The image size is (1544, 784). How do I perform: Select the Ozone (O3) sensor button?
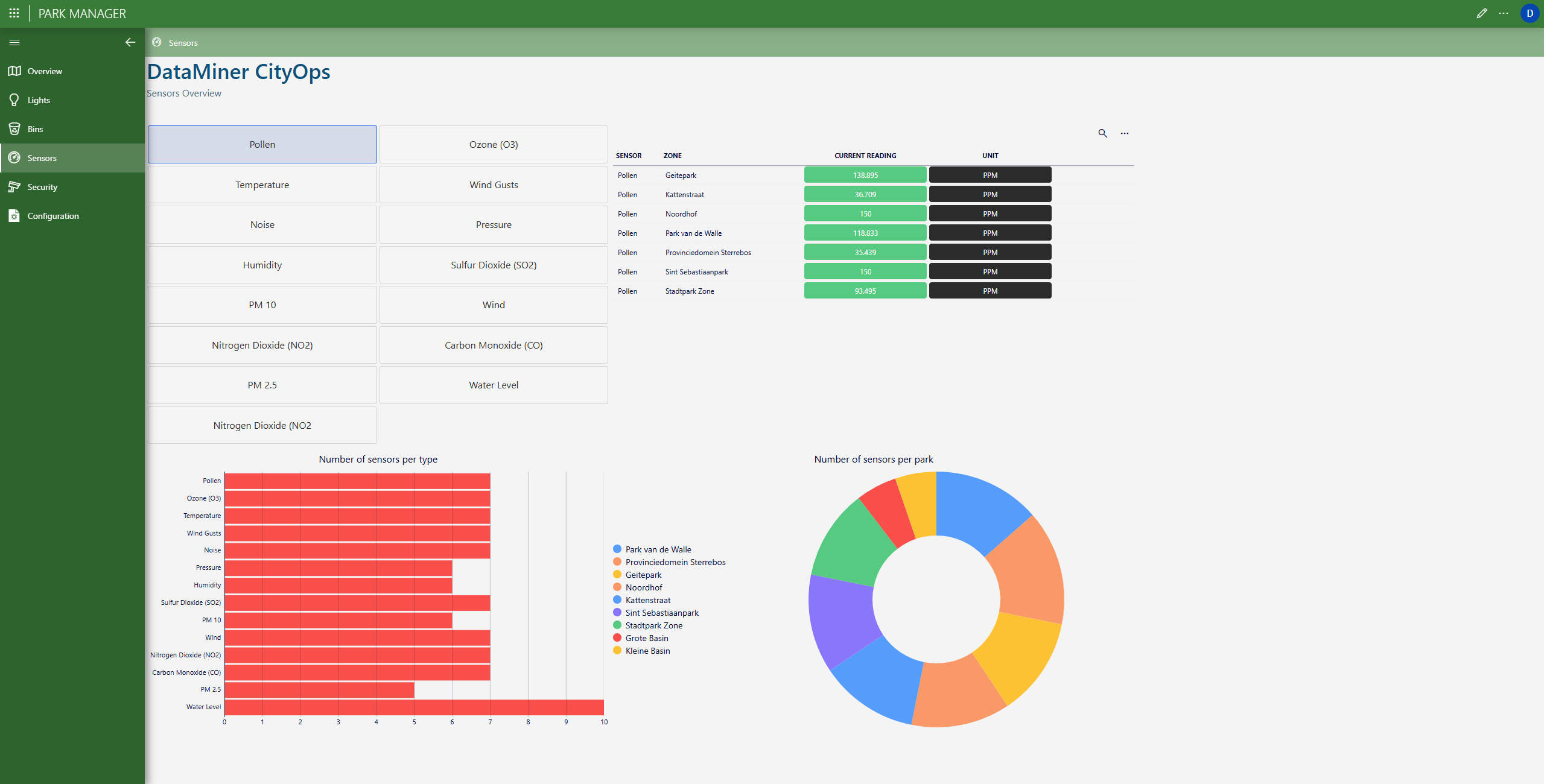point(494,145)
